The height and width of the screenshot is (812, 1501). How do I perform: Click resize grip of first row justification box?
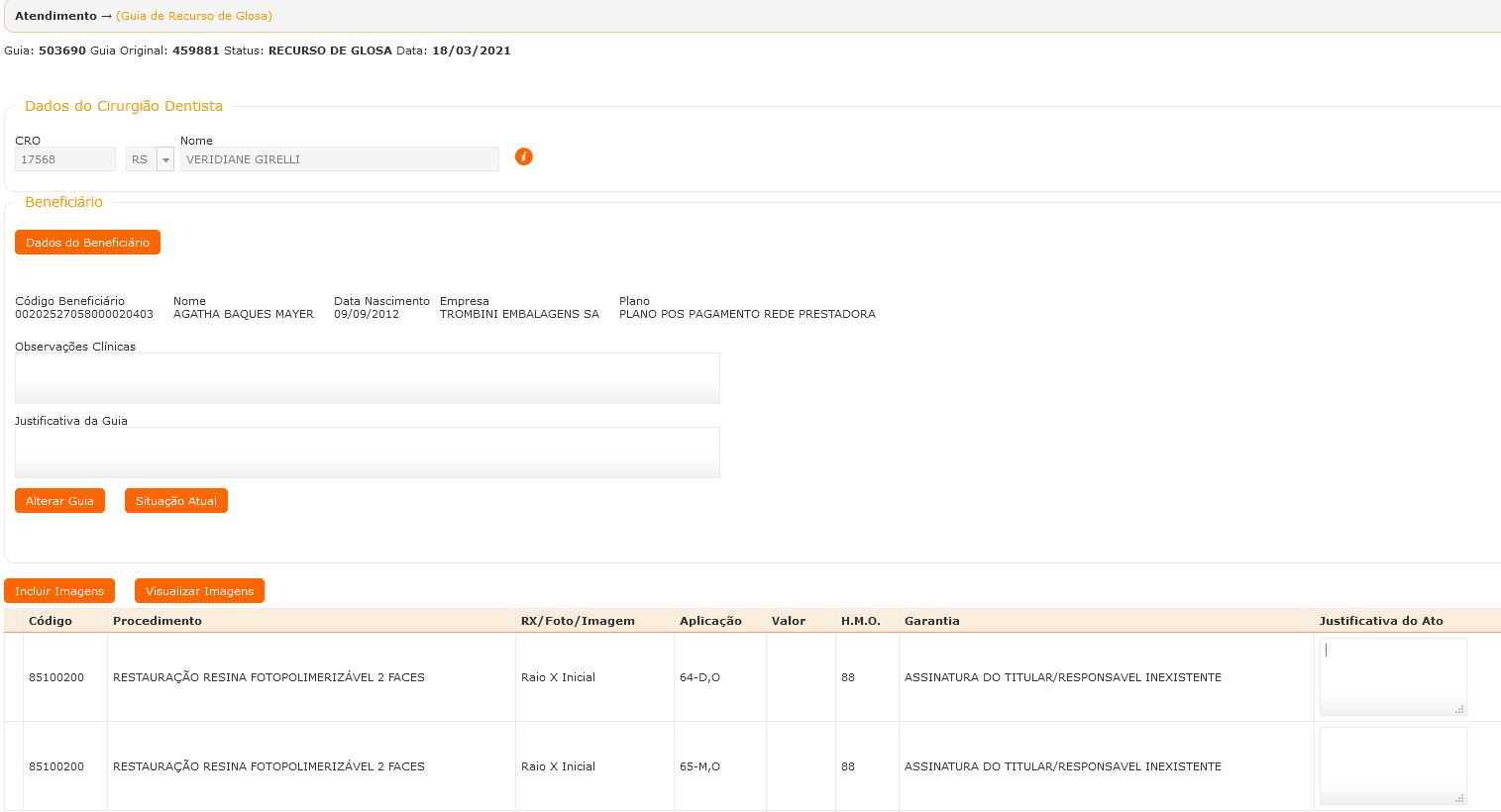pyautogui.click(x=1459, y=709)
